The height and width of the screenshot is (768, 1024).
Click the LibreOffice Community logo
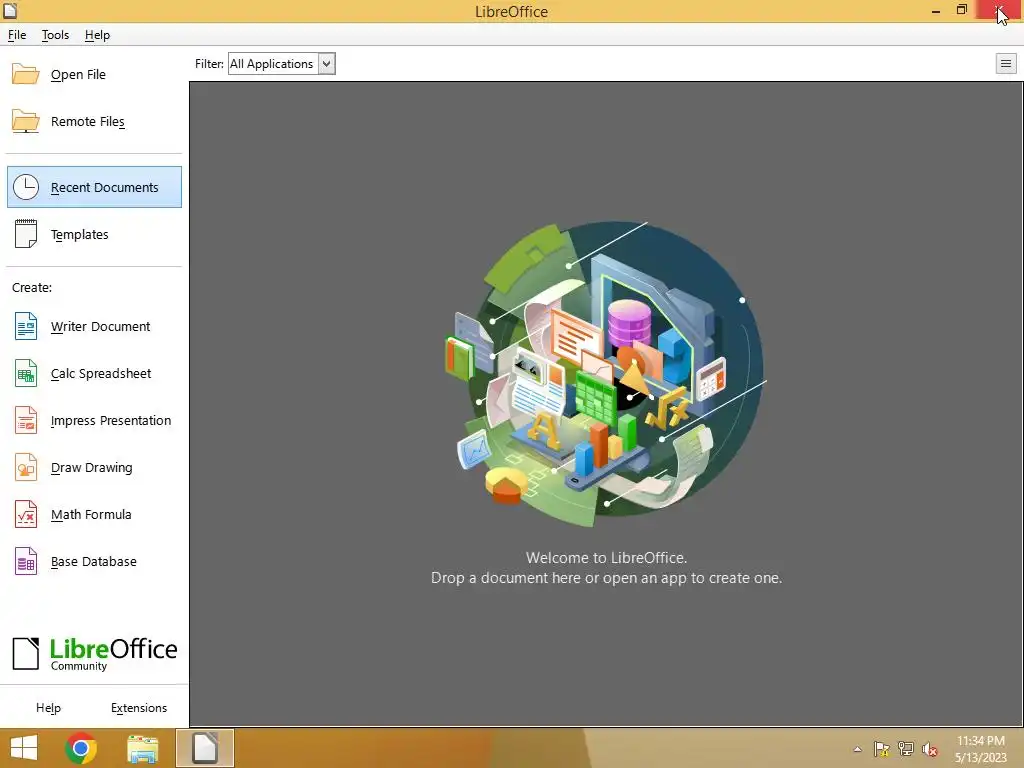pyautogui.click(x=95, y=654)
